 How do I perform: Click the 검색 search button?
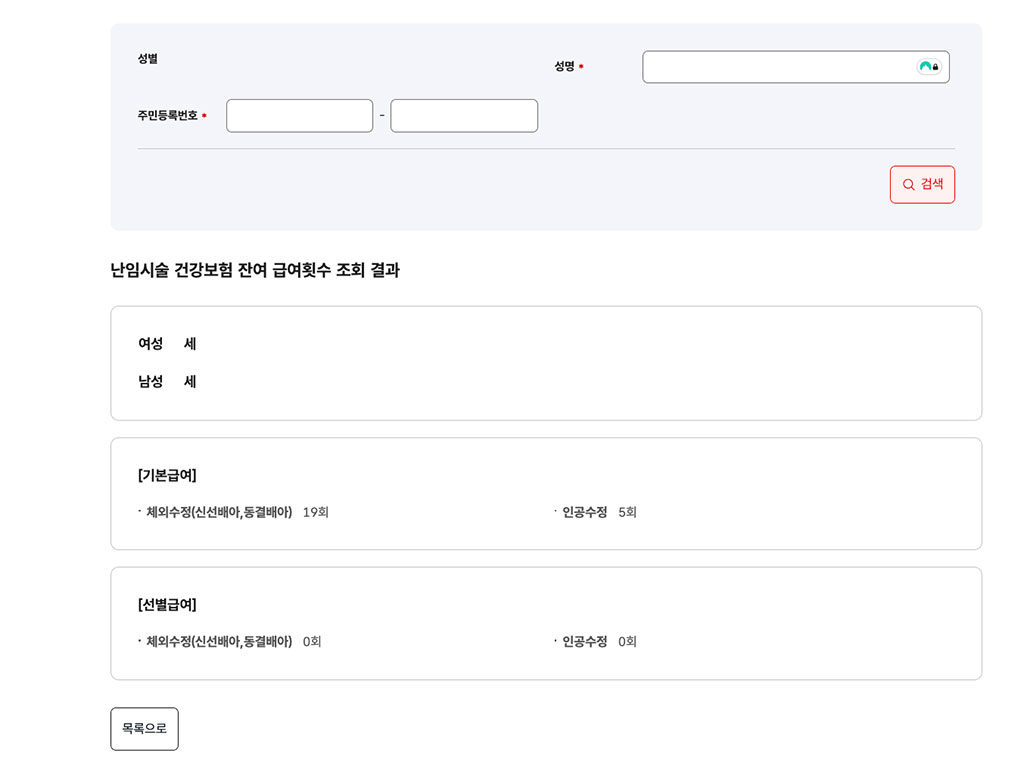(922, 184)
